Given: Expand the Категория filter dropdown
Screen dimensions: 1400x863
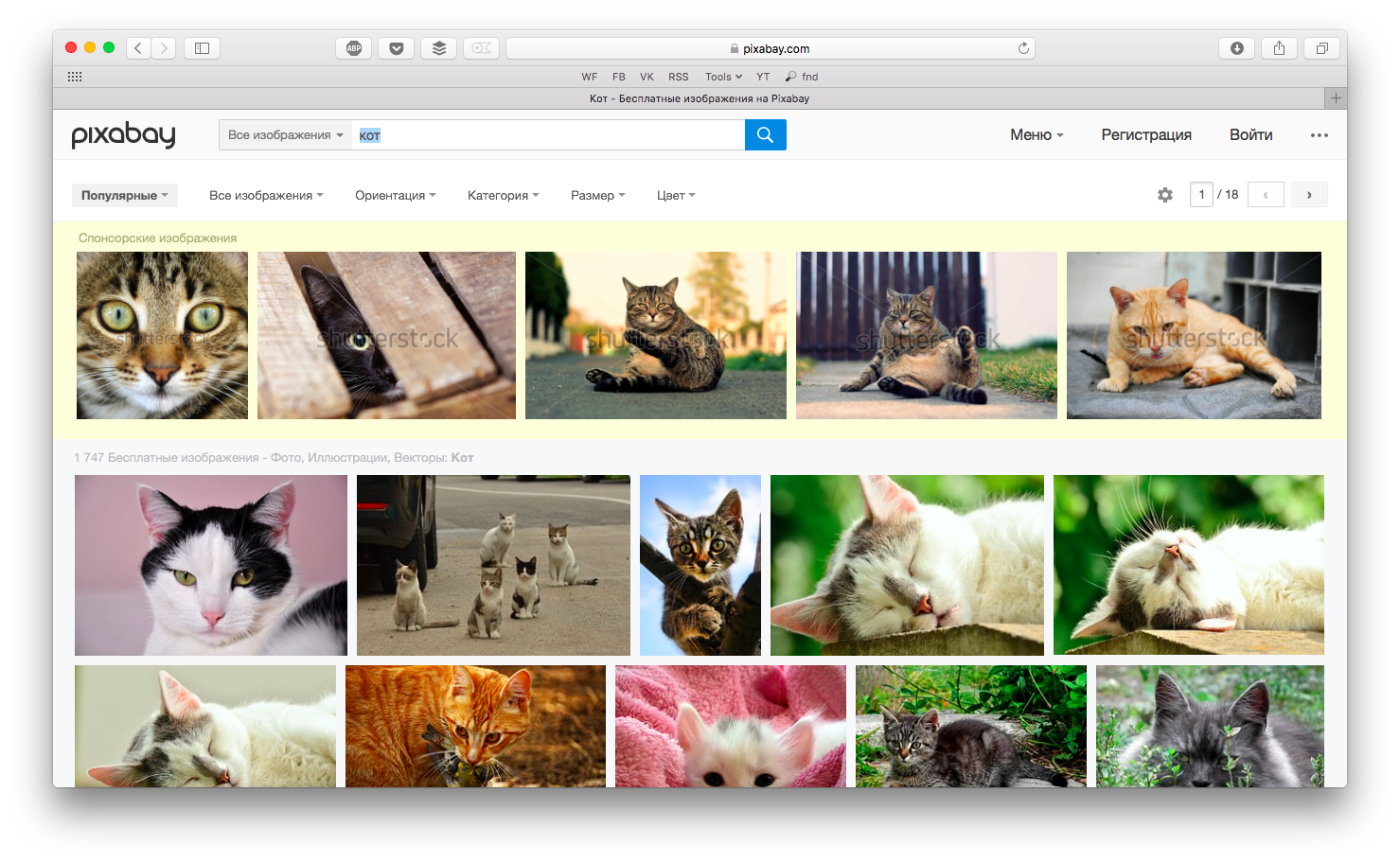Looking at the screenshot, I should point(503,196).
